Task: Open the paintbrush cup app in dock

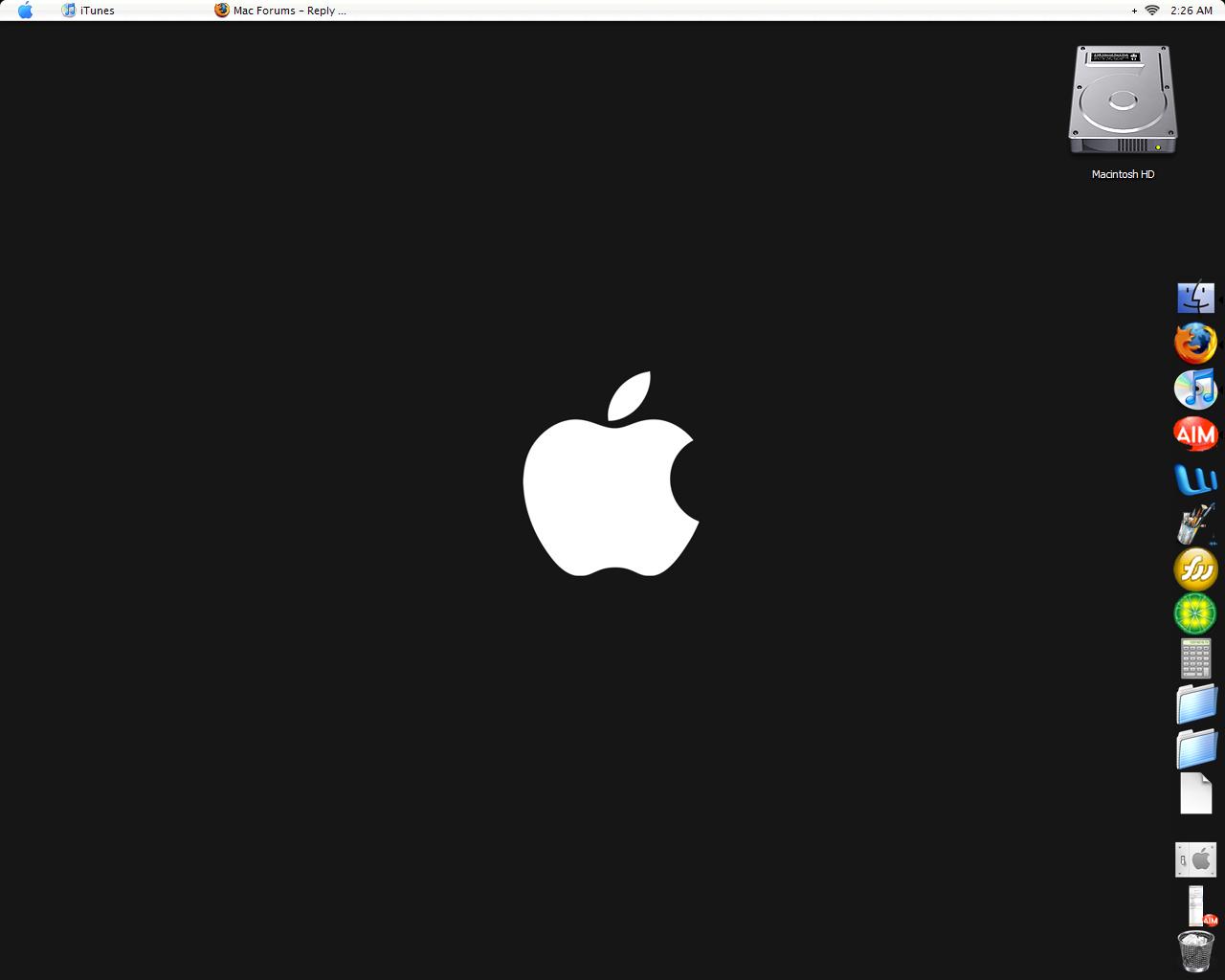Action: tap(1195, 524)
